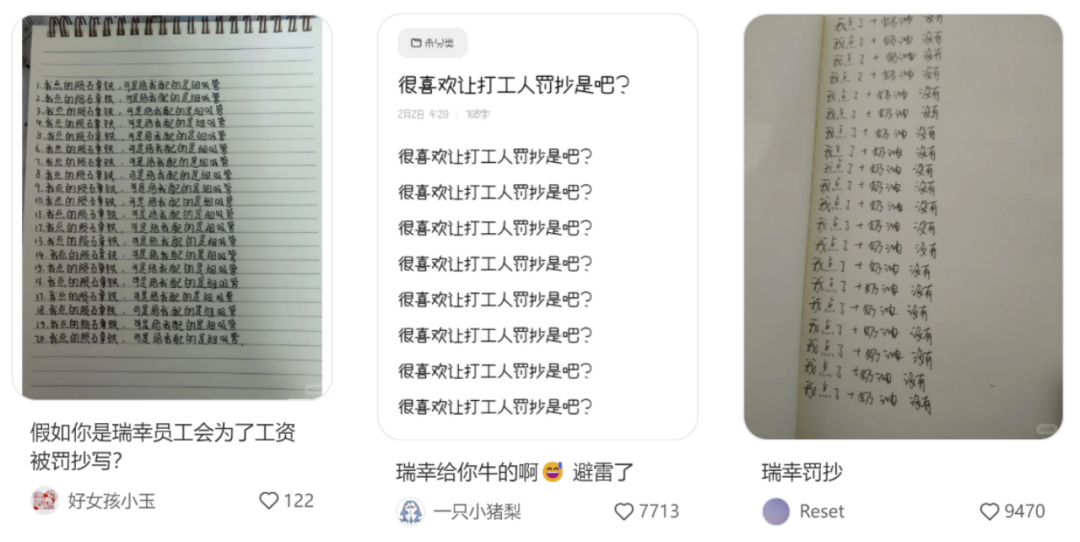
Task: Visit 一只小猪梨 profile name
Action: tap(477, 512)
